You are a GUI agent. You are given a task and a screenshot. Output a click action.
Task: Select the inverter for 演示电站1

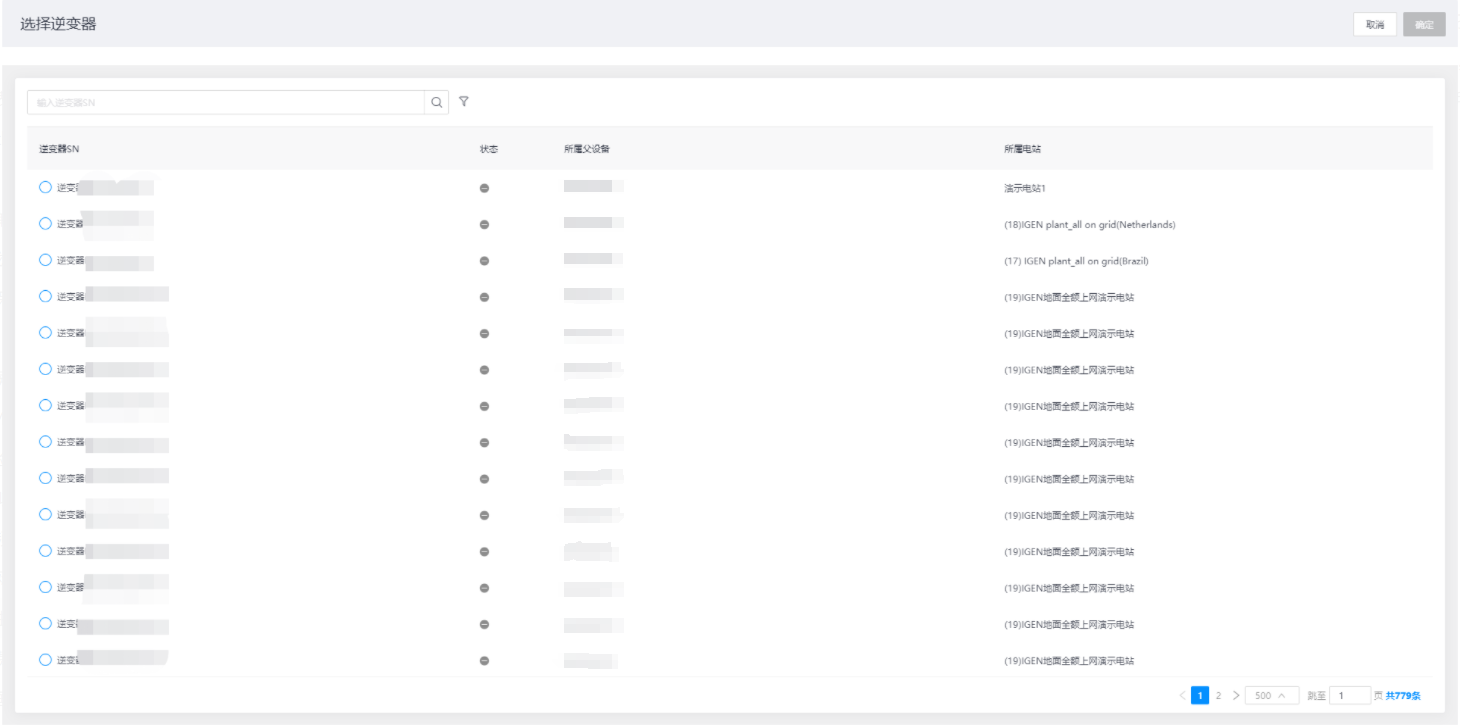click(x=45, y=187)
